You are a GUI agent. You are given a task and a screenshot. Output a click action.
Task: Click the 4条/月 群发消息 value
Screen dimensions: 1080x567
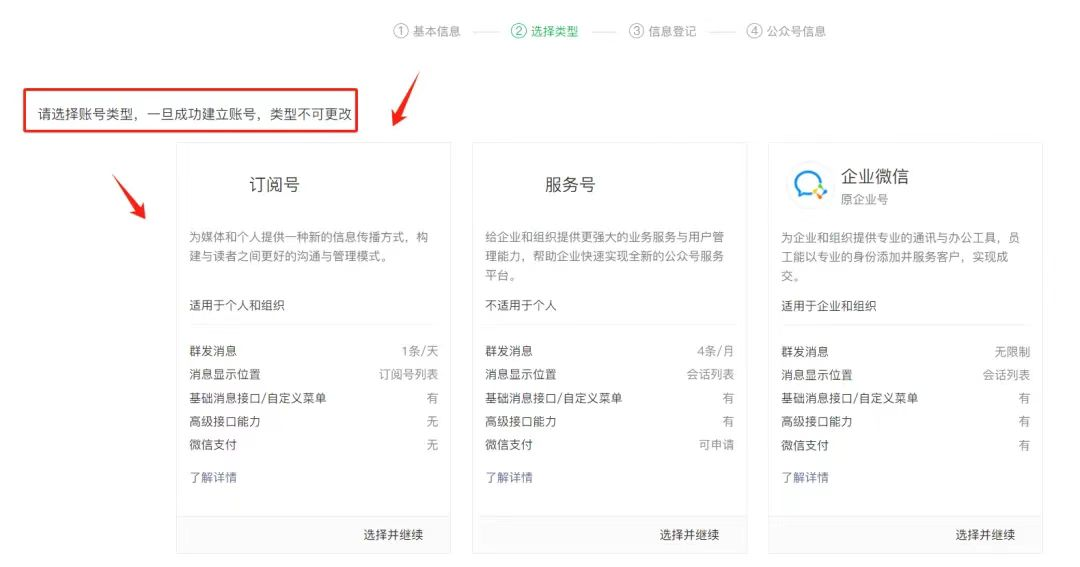(x=716, y=351)
